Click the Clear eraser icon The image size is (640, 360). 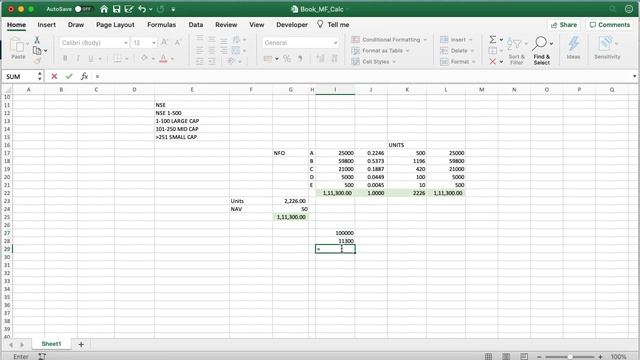pyautogui.click(x=493, y=62)
